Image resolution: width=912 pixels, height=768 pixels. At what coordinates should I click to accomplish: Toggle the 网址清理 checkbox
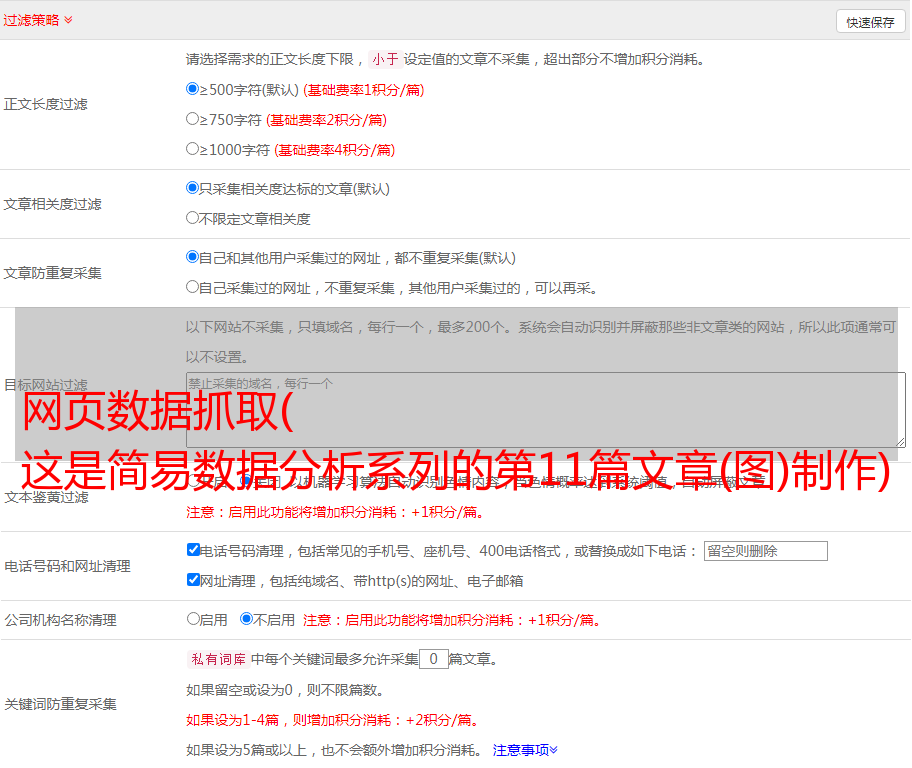pos(193,580)
